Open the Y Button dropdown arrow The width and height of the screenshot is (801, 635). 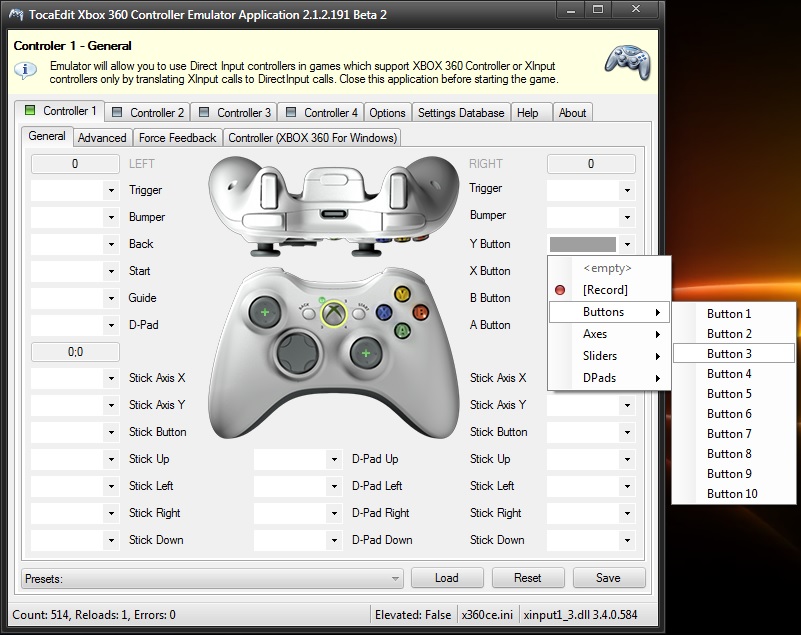click(627, 245)
